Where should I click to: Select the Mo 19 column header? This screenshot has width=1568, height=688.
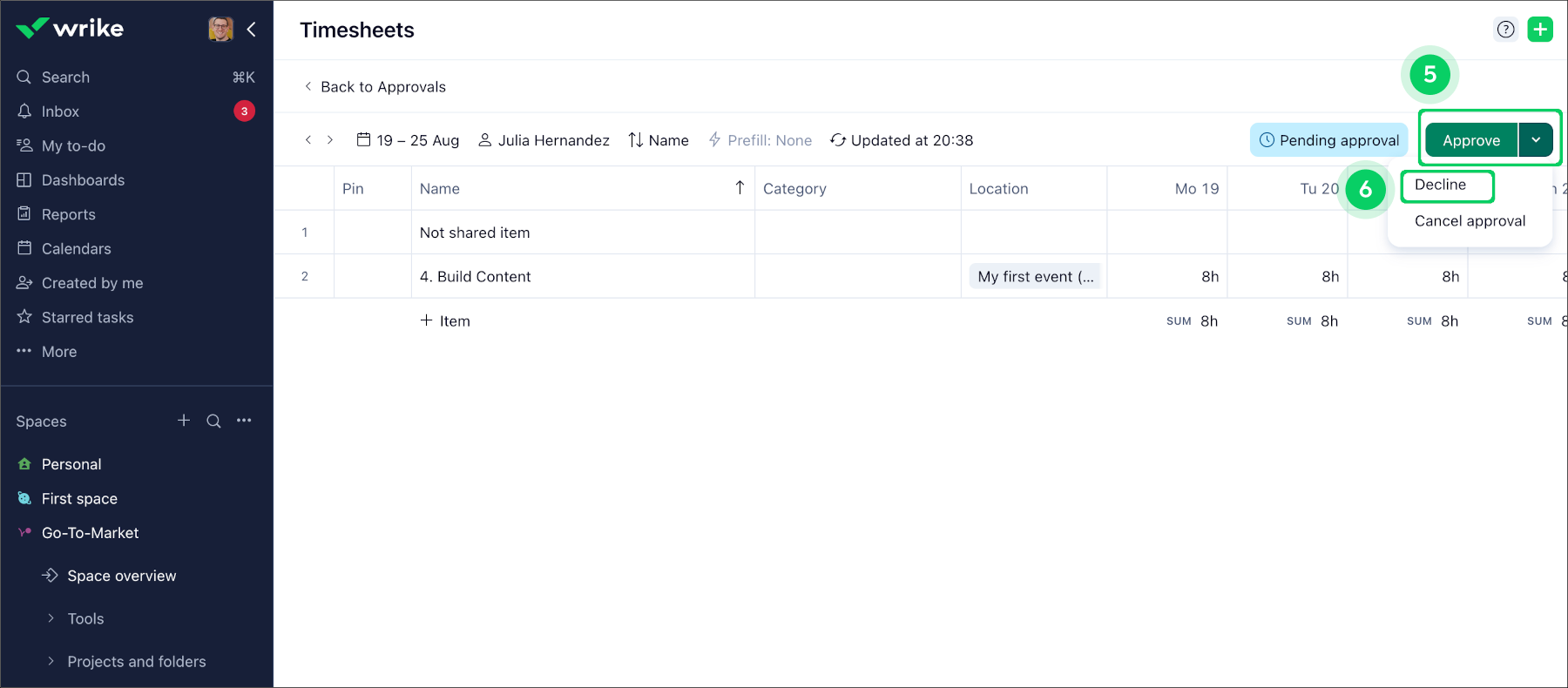[x=1167, y=189]
